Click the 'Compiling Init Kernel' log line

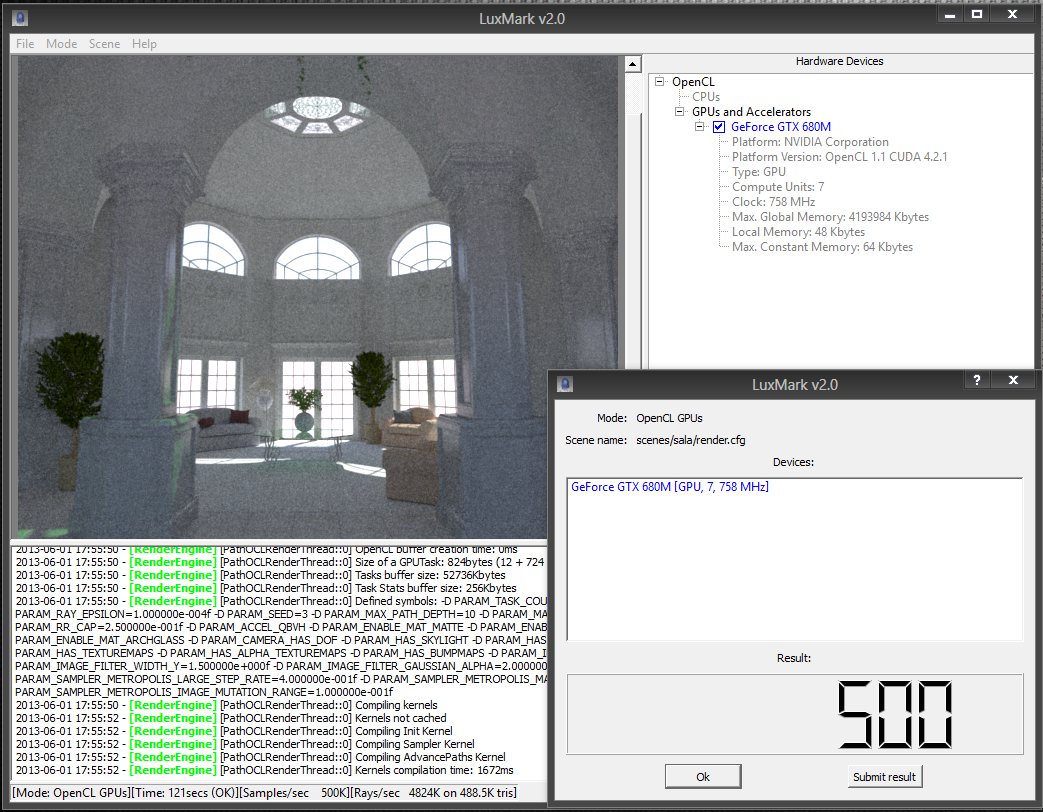233,731
